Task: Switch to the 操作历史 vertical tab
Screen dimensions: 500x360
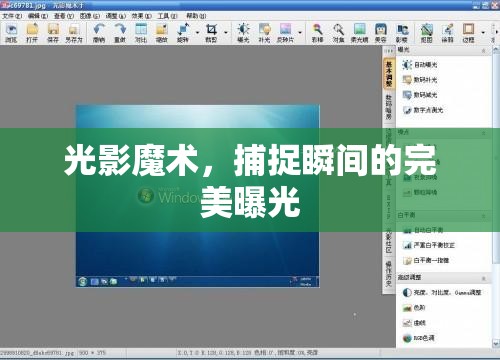Action: click(x=389, y=274)
